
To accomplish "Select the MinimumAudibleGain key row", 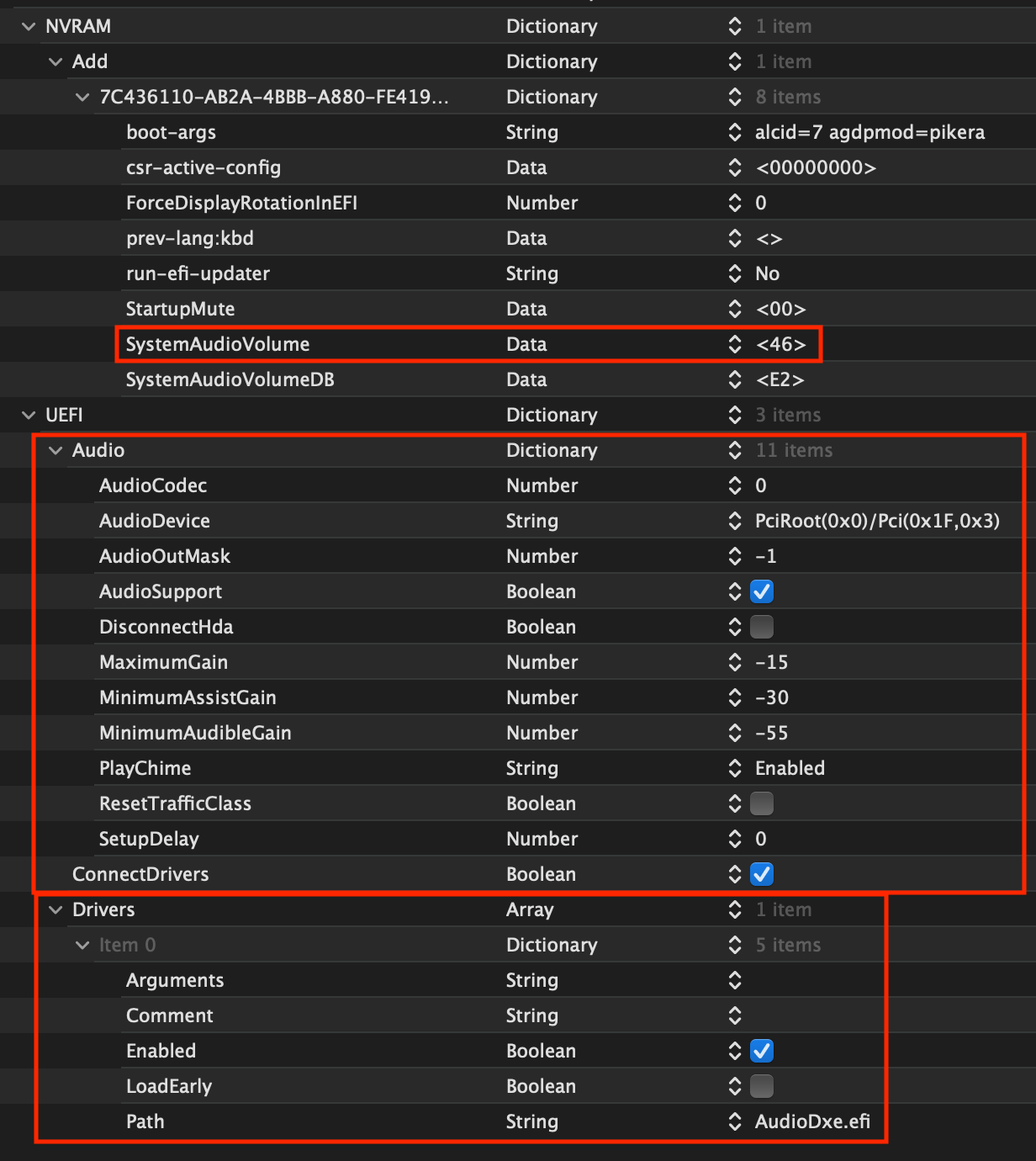I will 195,733.
